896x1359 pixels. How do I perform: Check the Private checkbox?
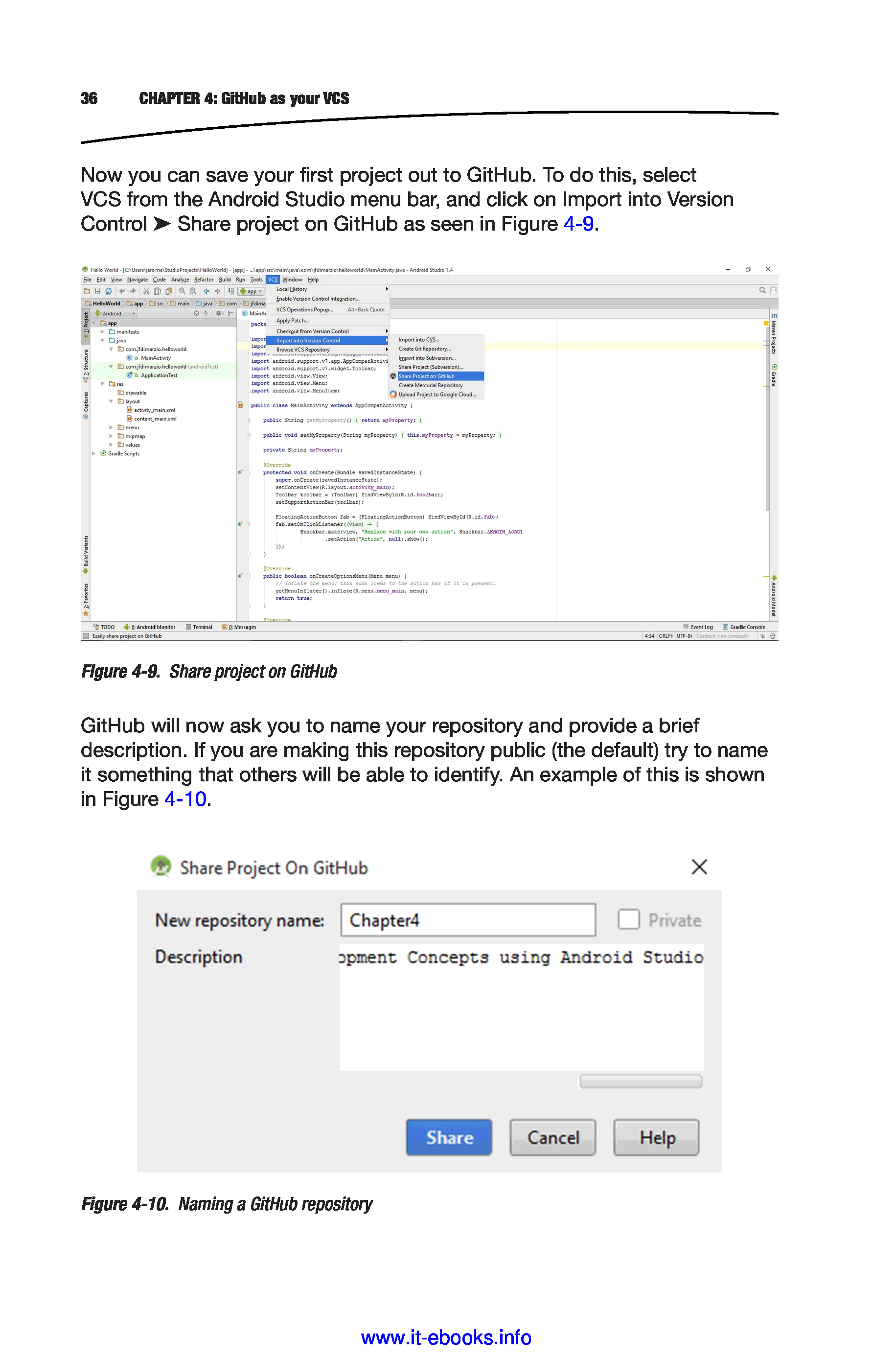[628, 919]
